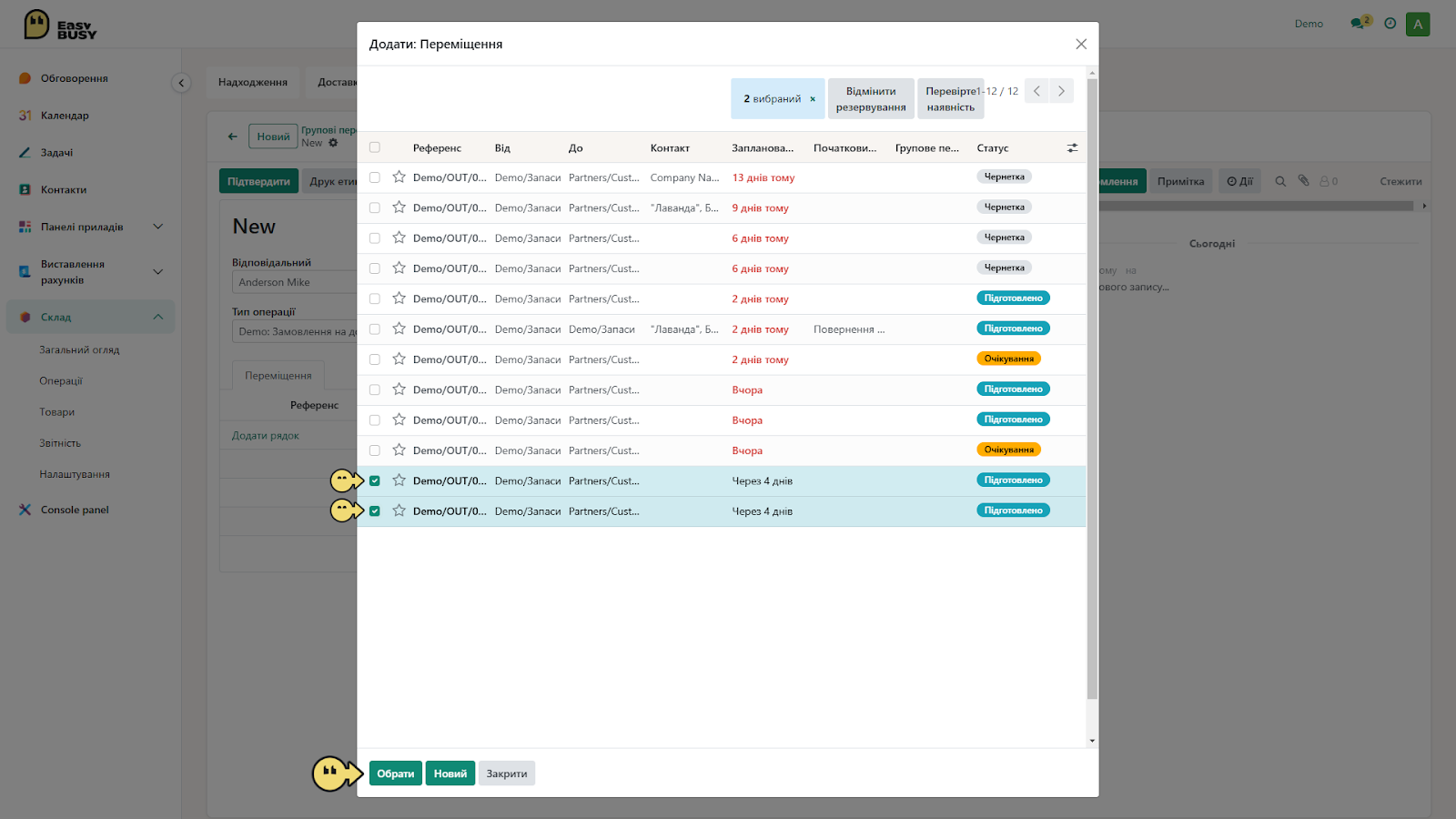Sort by Референс column header
Screen dimensions: 1456x819
[437, 147]
